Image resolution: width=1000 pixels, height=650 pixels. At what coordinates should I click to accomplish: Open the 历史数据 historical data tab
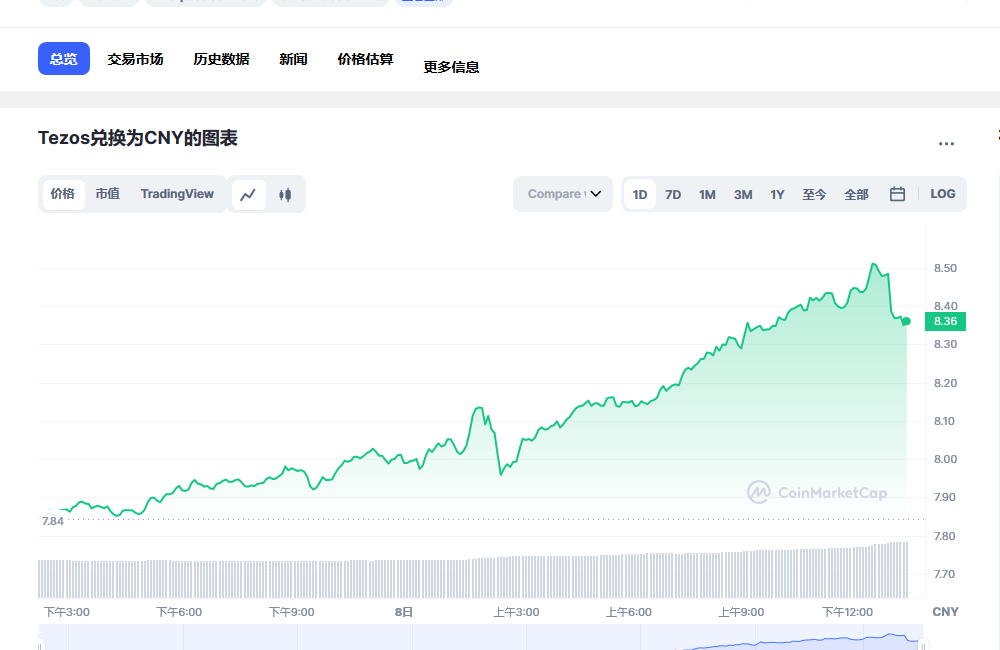pos(221,59)
